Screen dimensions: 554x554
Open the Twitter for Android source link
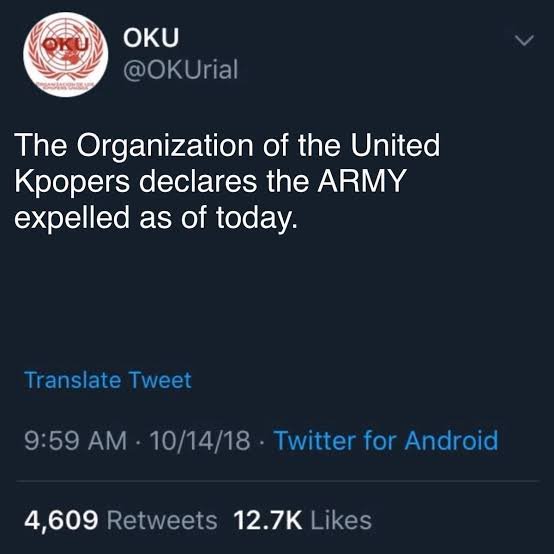point(387,441)
